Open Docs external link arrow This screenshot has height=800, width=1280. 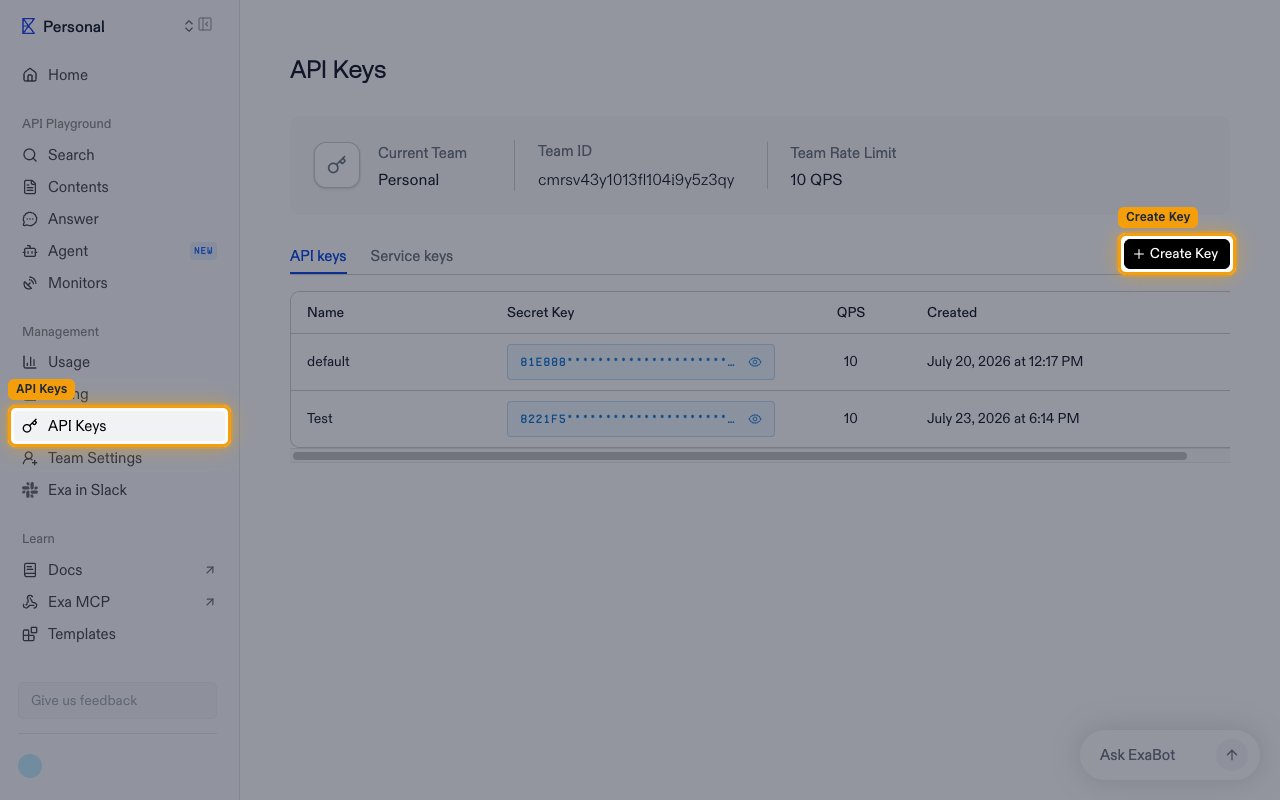coord(210,570)
